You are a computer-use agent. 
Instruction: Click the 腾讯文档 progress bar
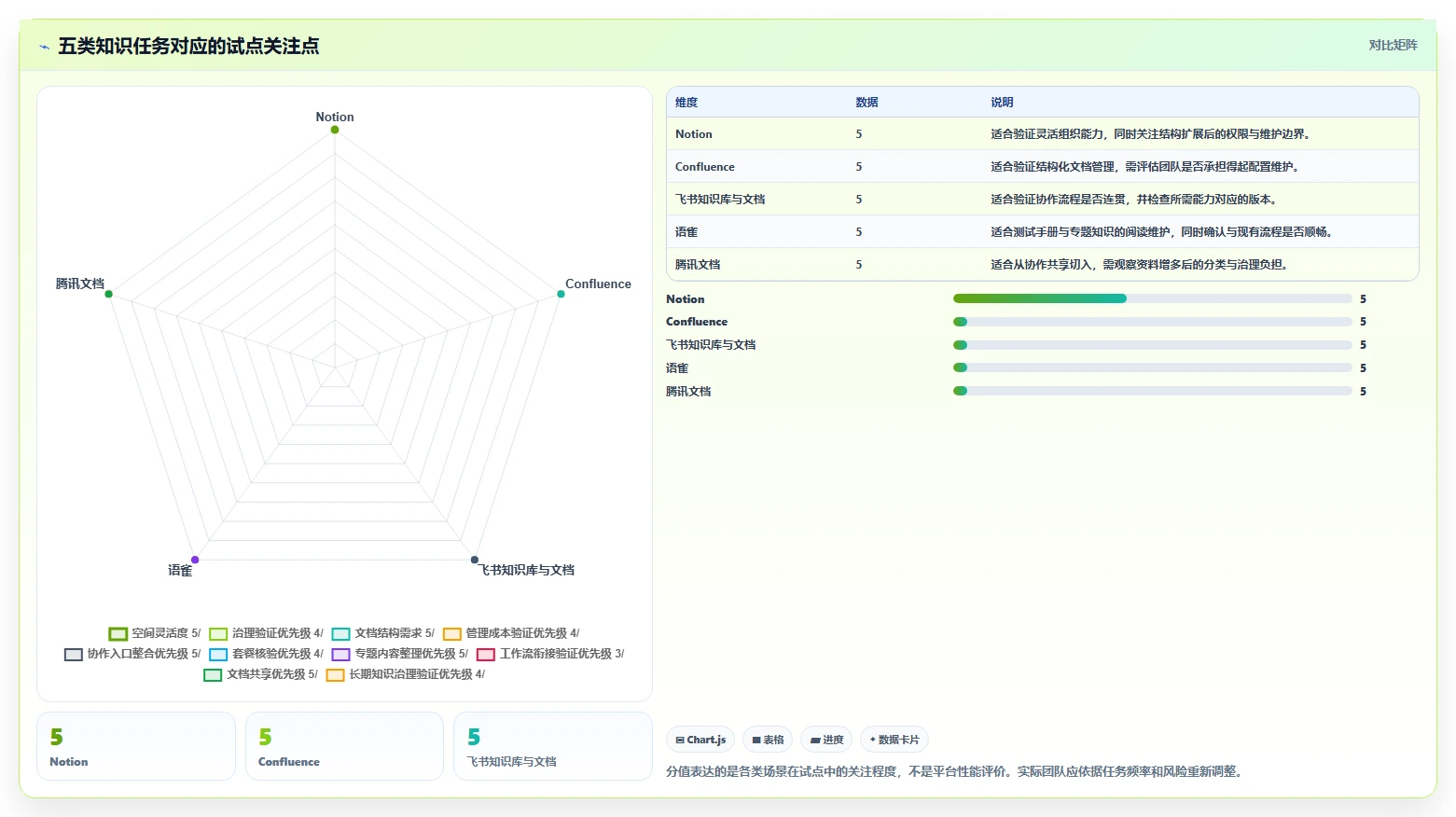1152,392
